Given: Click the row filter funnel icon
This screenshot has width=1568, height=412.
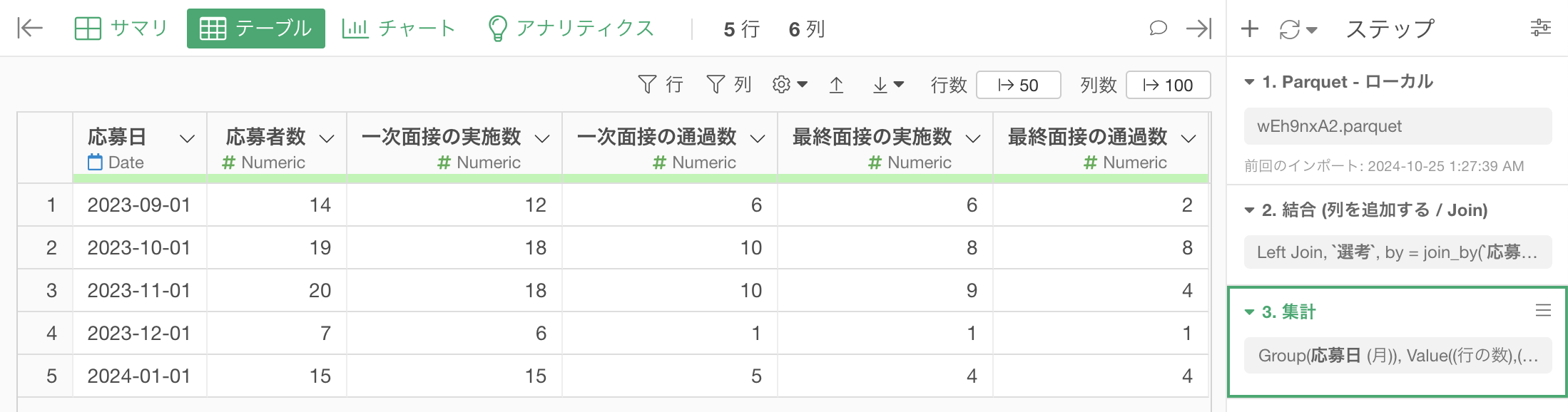Looking at the screenshot, I should click(x=647, y=85).
